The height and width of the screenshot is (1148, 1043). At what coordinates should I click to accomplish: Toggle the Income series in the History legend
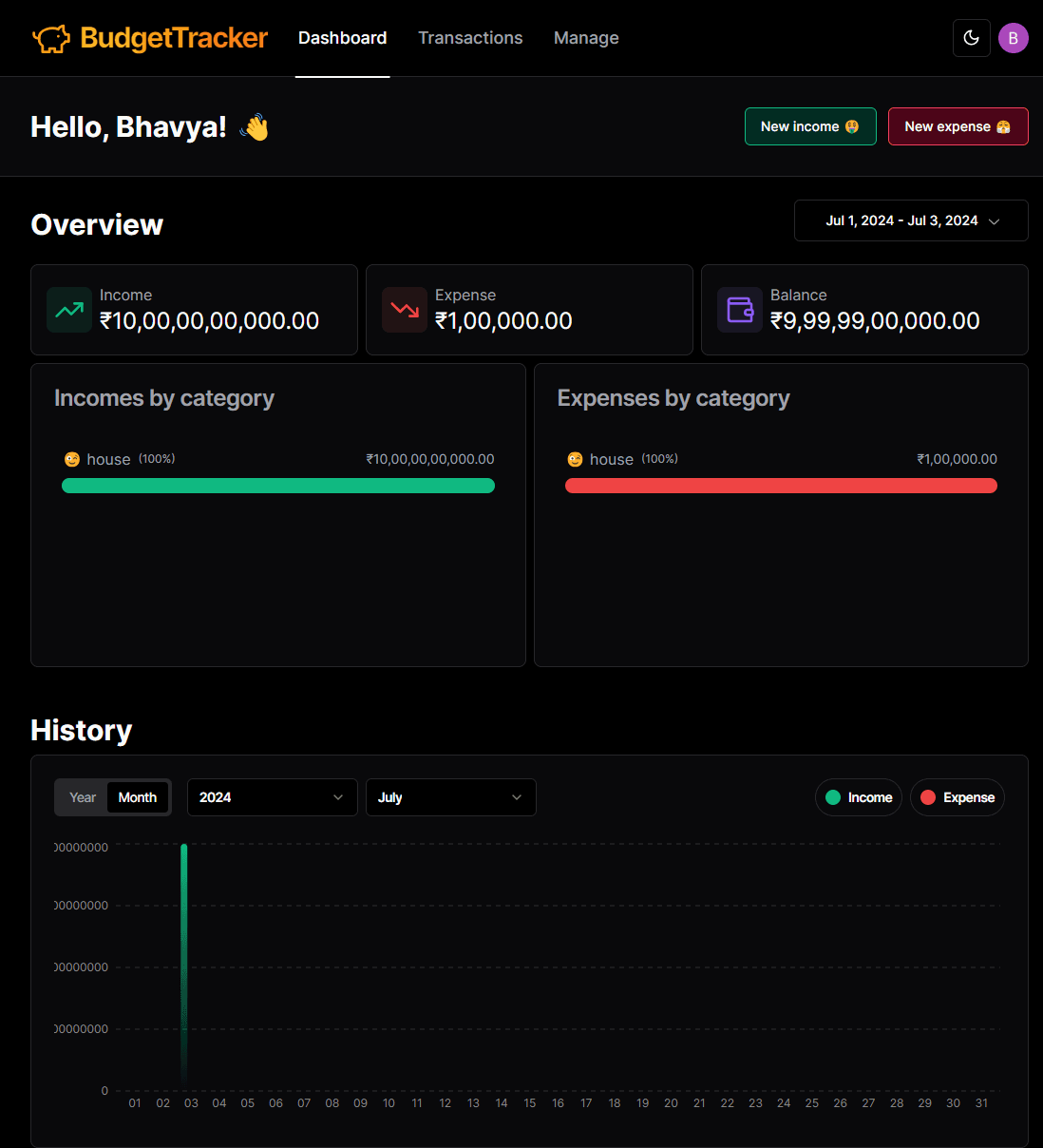coord(858,797)
